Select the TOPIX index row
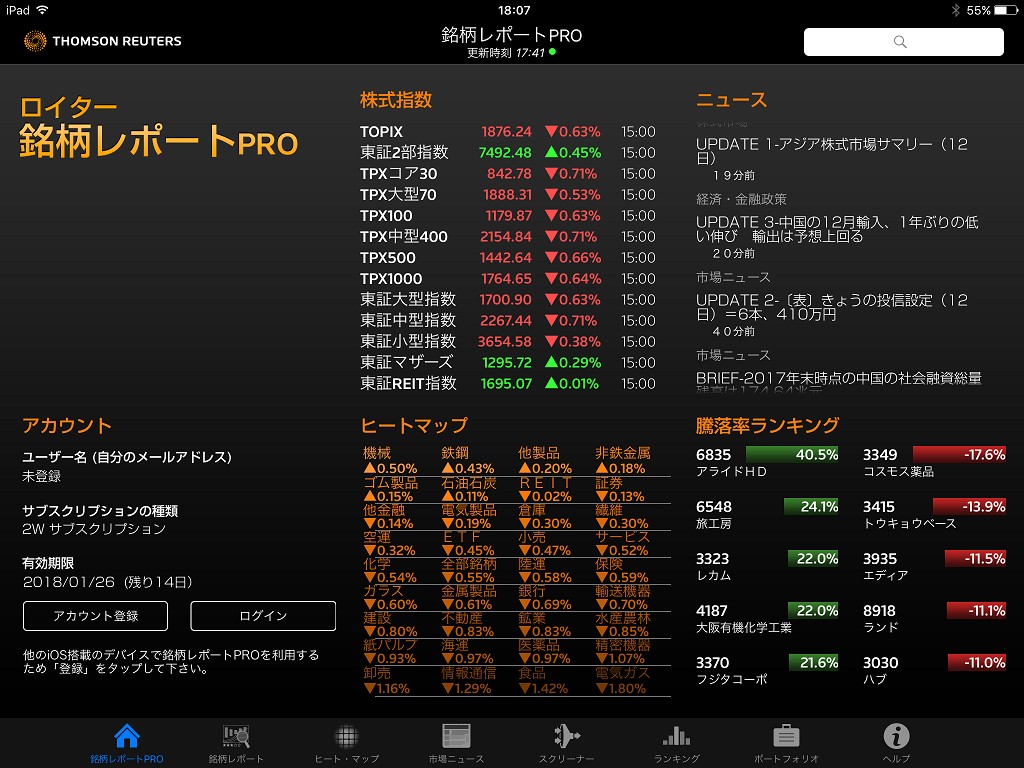 click(507, 132)
